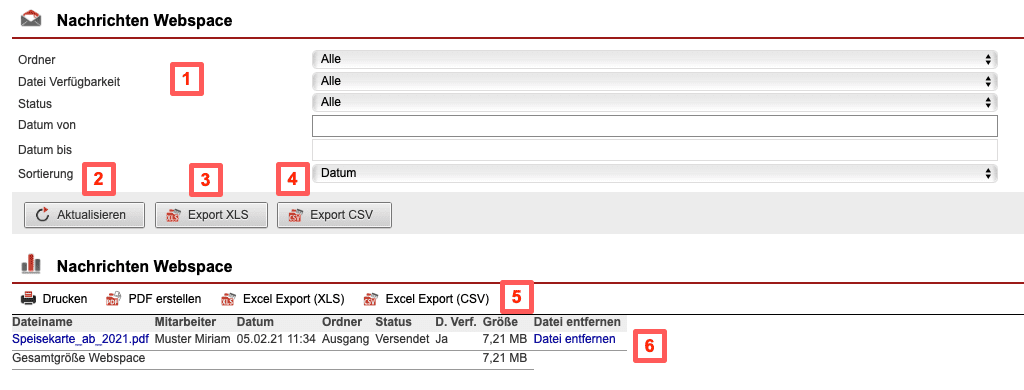The height and width of the screenshot is (390, 1024).
Task: Click the PDF icon beside PDF erstellen
Action: point(114,299)
